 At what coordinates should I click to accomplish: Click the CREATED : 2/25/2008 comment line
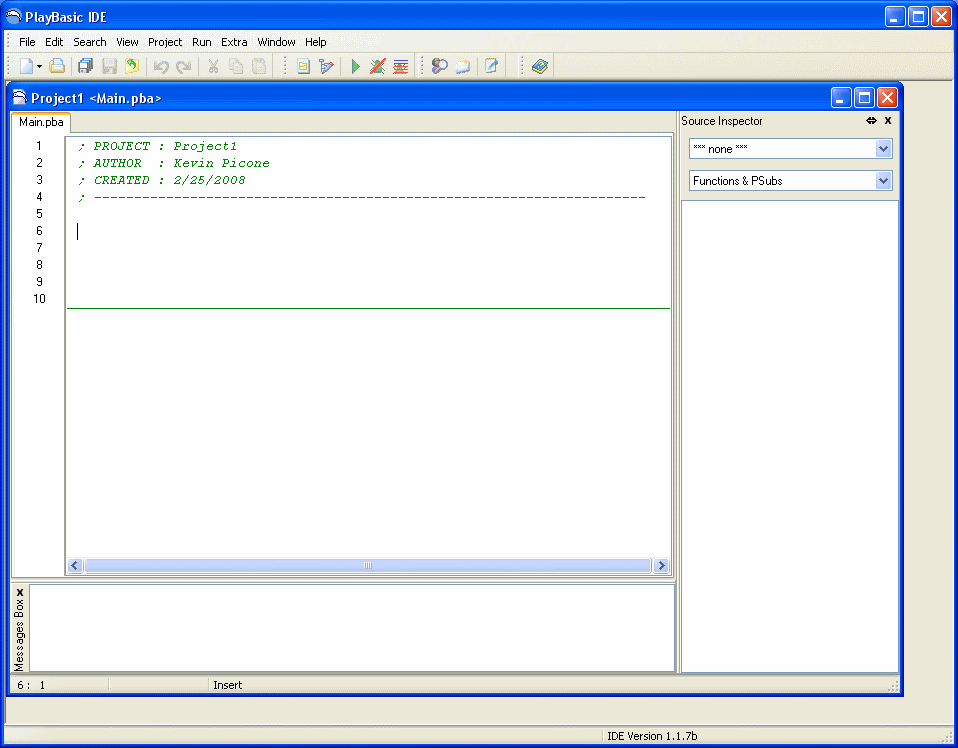pos(161,180)
